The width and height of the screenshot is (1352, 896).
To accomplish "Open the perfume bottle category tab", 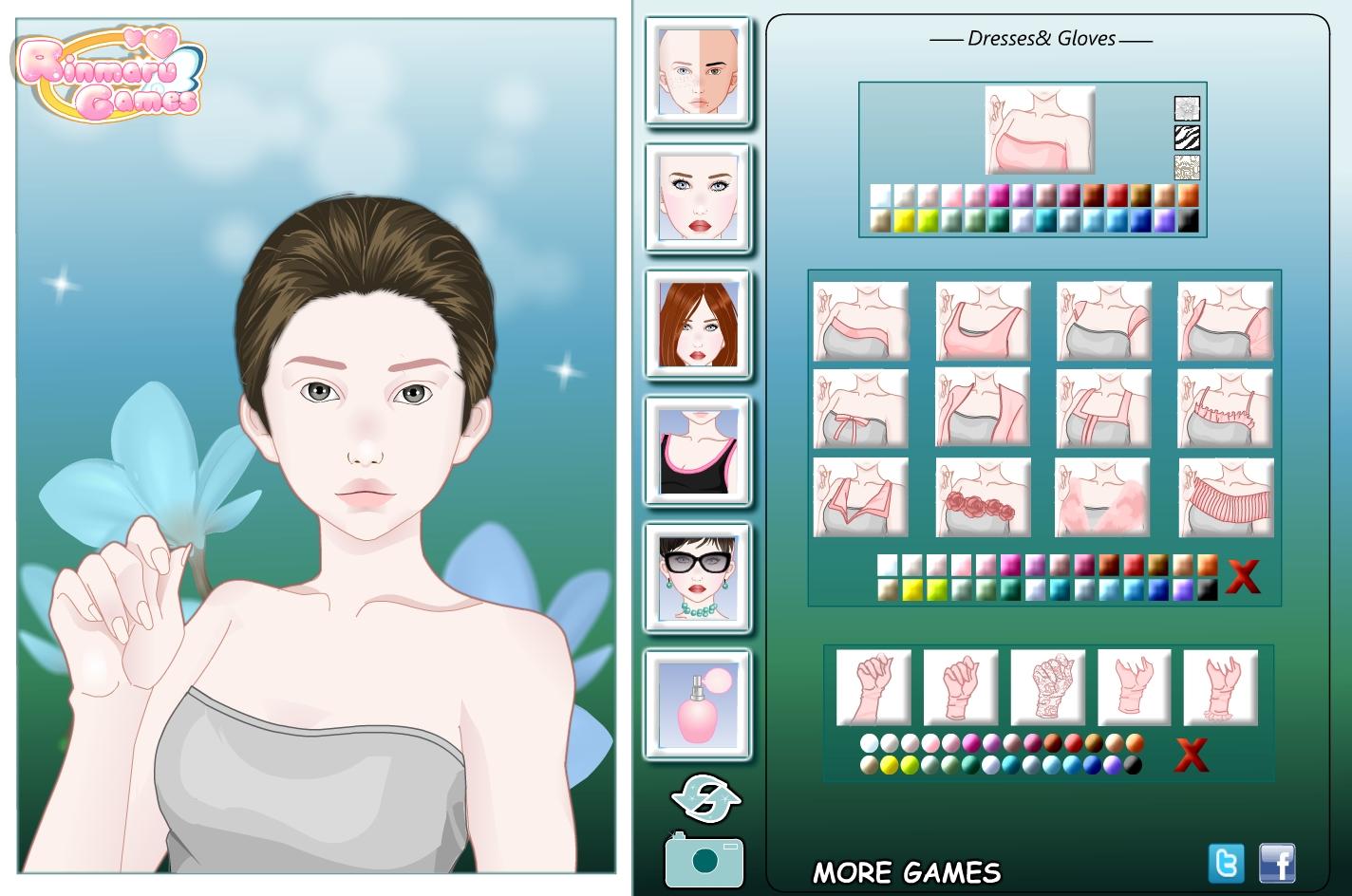I will pos(698,703).
